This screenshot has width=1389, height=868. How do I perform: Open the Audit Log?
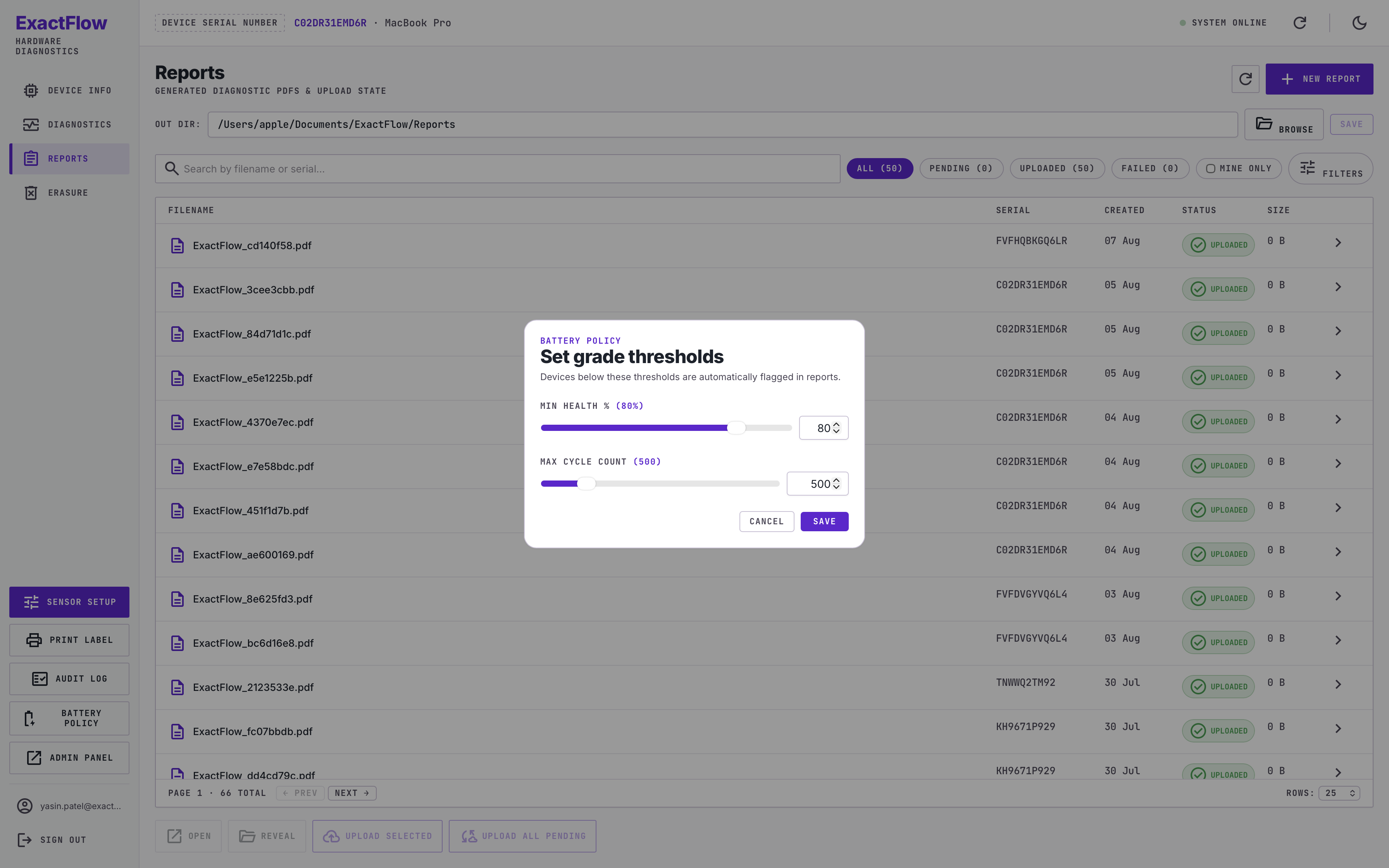(69, 679)
